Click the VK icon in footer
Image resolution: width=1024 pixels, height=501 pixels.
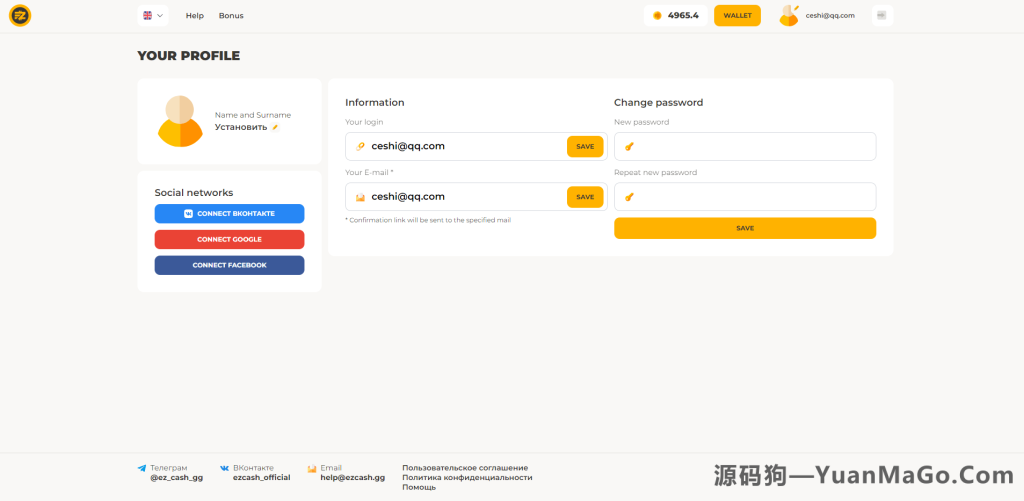(225, 468)
